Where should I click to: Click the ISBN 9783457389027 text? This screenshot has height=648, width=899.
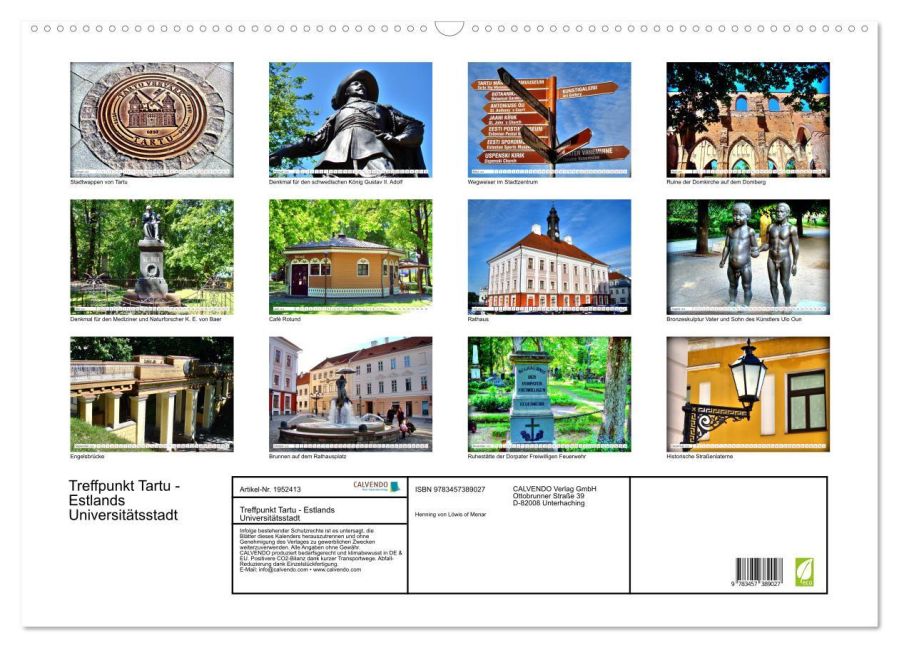450,489
